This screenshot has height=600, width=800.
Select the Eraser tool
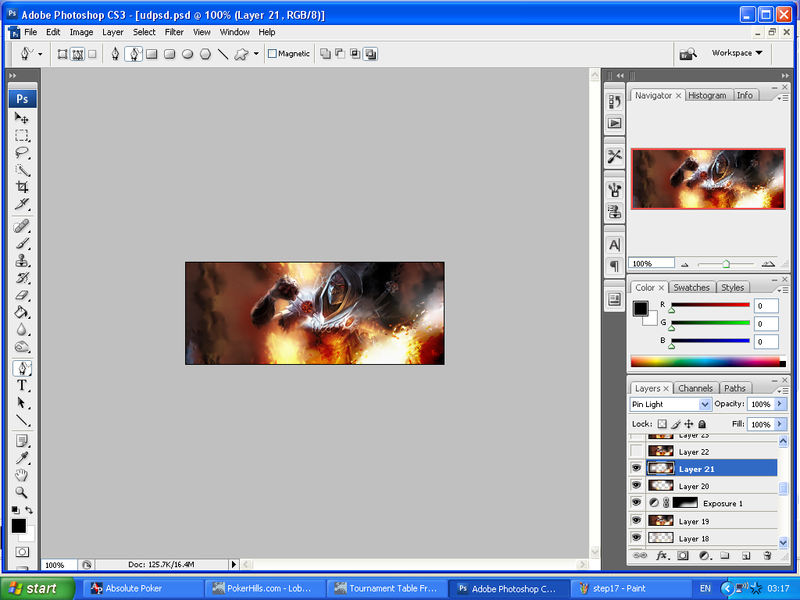[x=21, y=295]
